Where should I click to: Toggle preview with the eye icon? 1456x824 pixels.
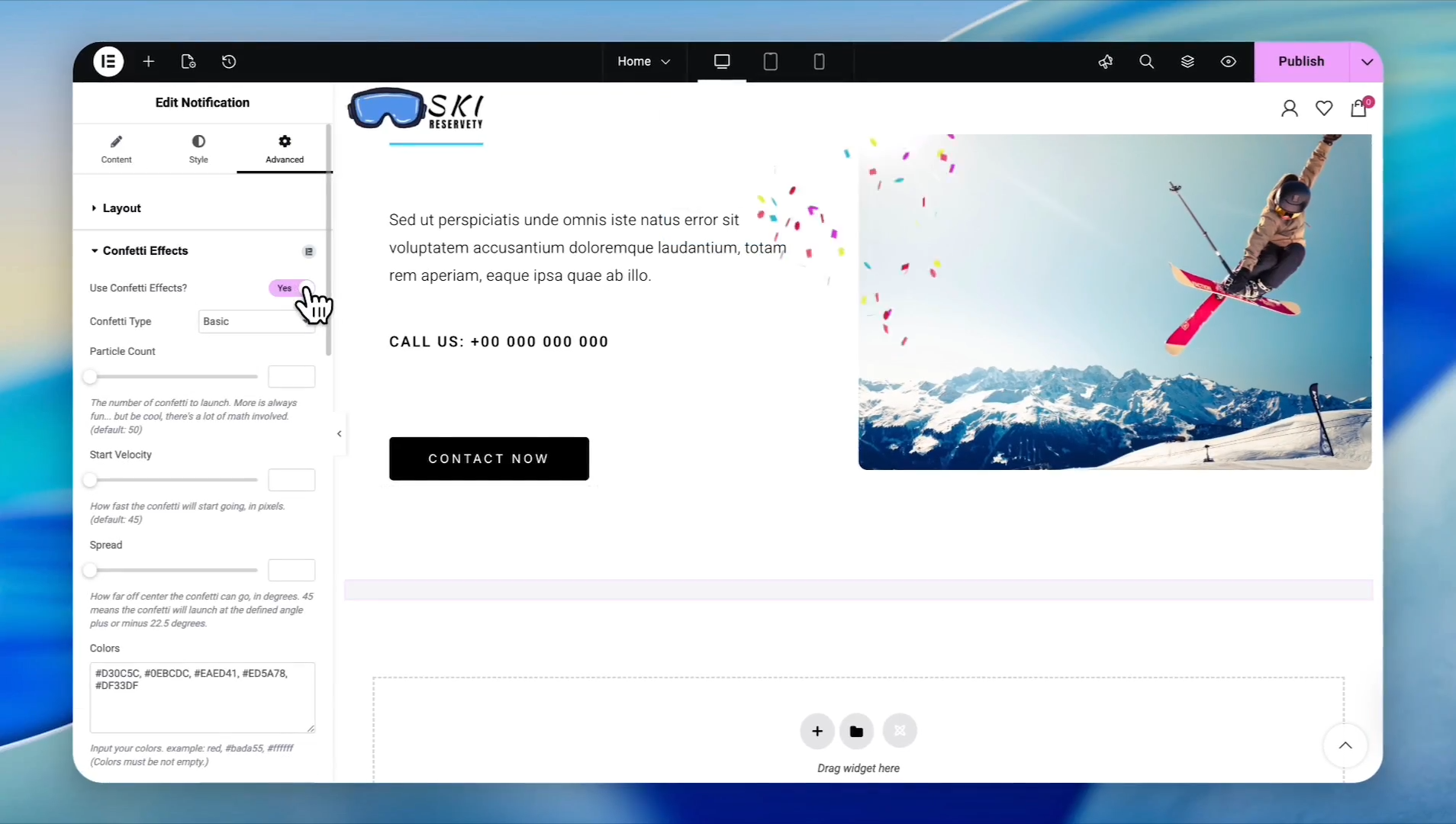pyautogui.click(x=1228, y=62)
